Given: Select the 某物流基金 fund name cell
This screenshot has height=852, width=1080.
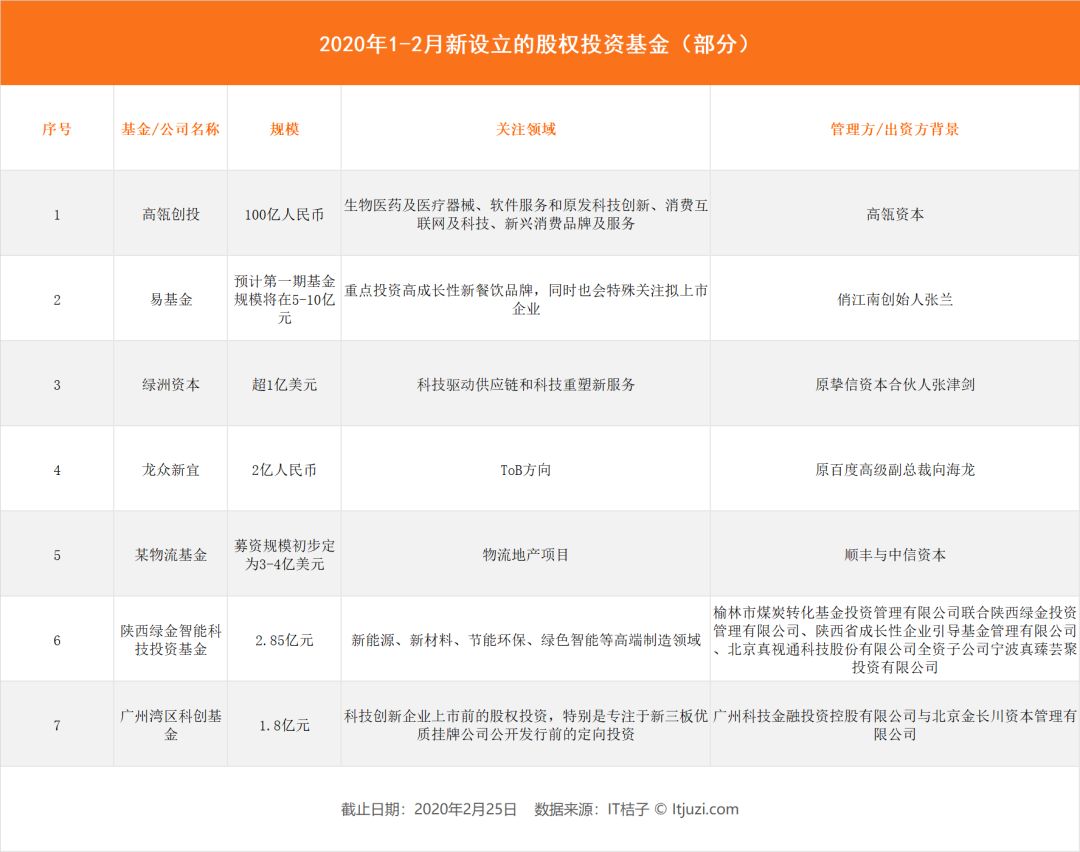Looking at the screenshot, I should [x=170, y=554].
